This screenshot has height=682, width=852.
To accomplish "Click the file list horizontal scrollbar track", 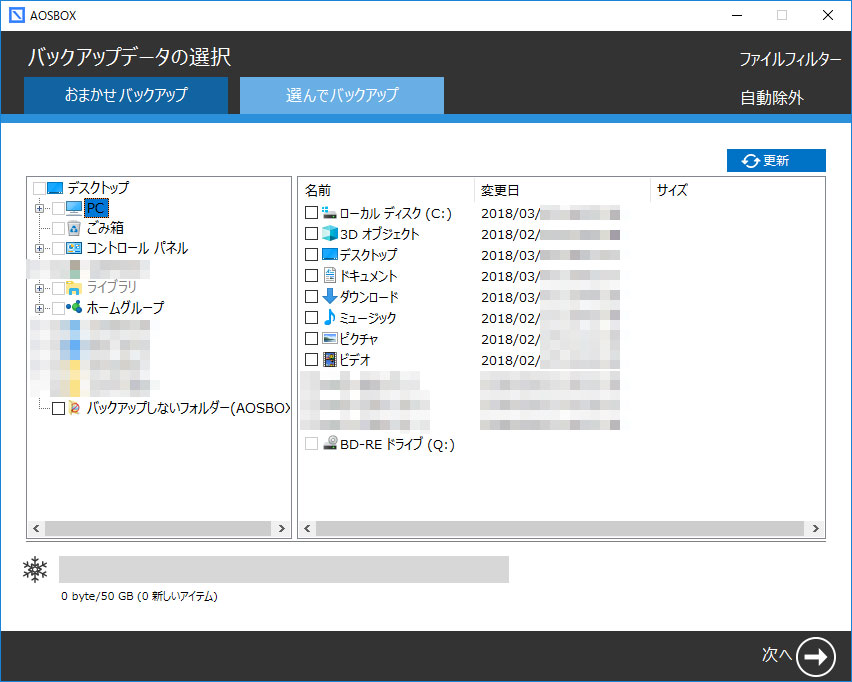I will coord(560,528).
